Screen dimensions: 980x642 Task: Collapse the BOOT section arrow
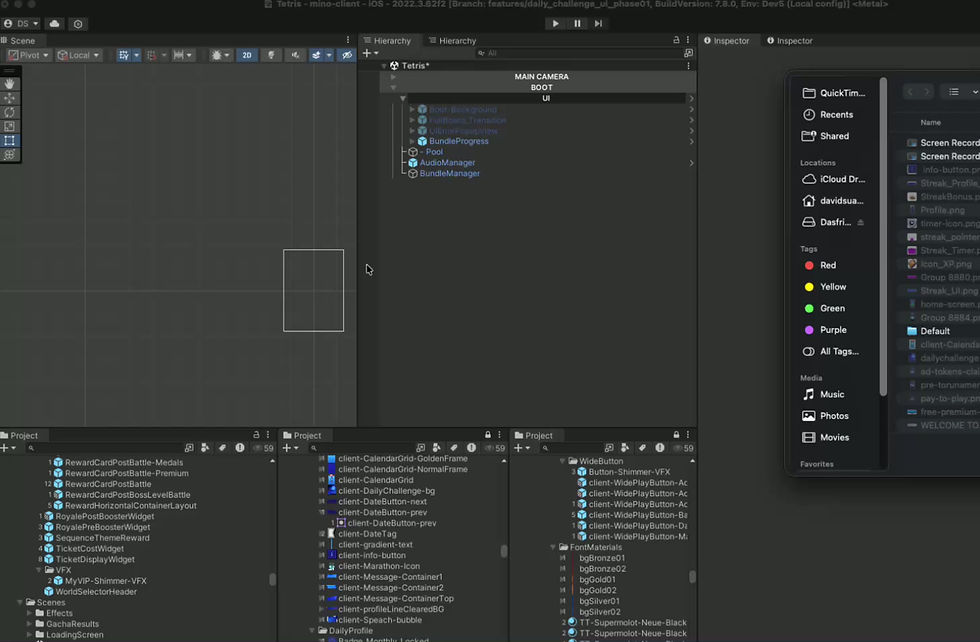(393, 88)
